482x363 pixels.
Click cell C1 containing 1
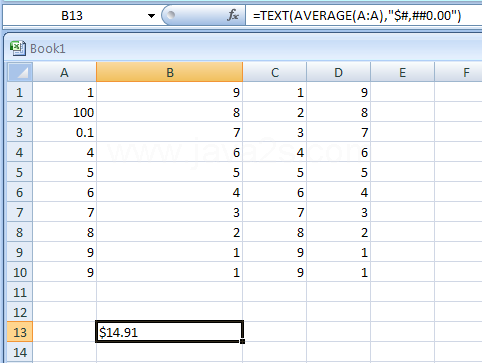275,92
